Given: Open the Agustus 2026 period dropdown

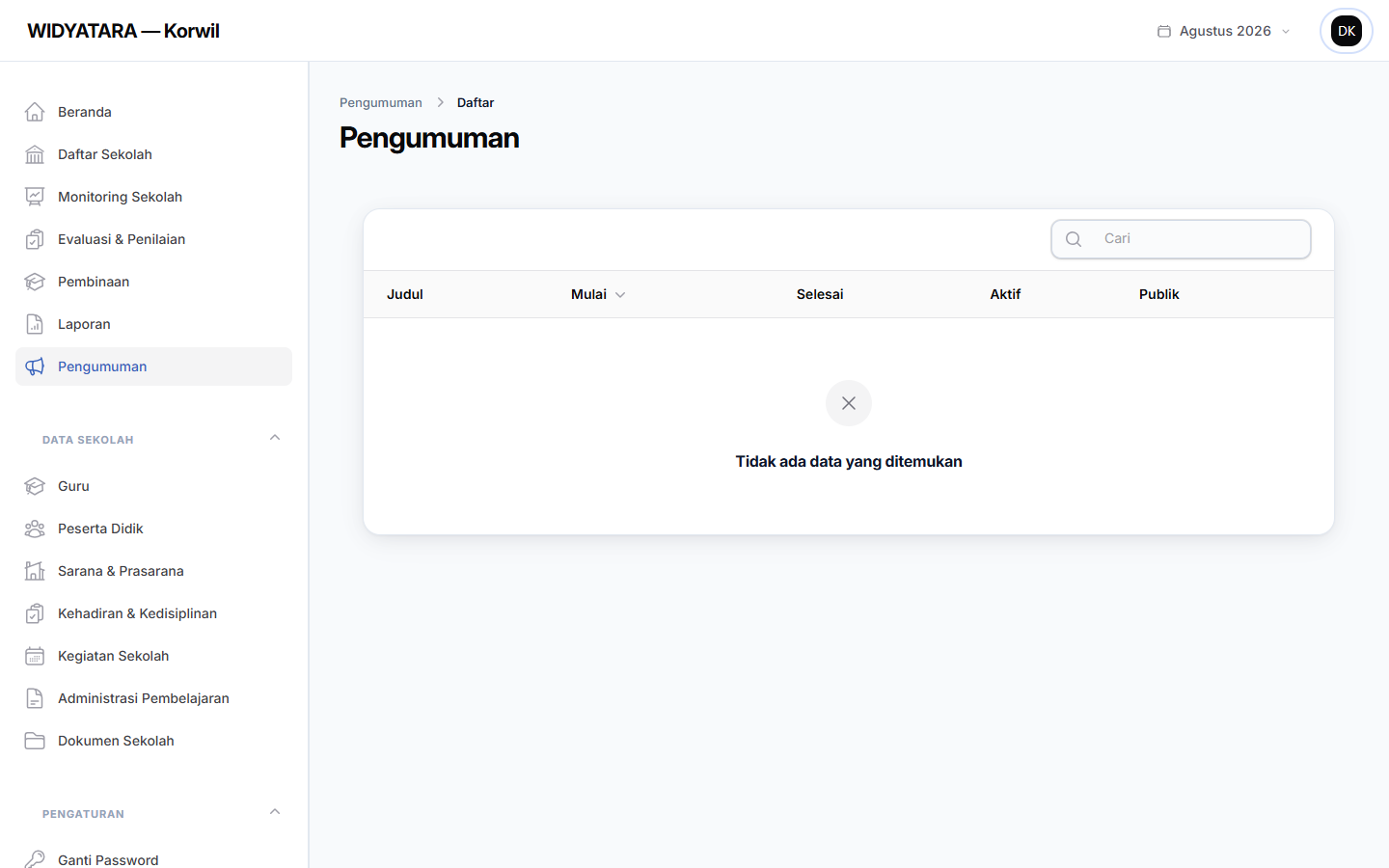Looking at the screenshot, I should coord(1224,31).
